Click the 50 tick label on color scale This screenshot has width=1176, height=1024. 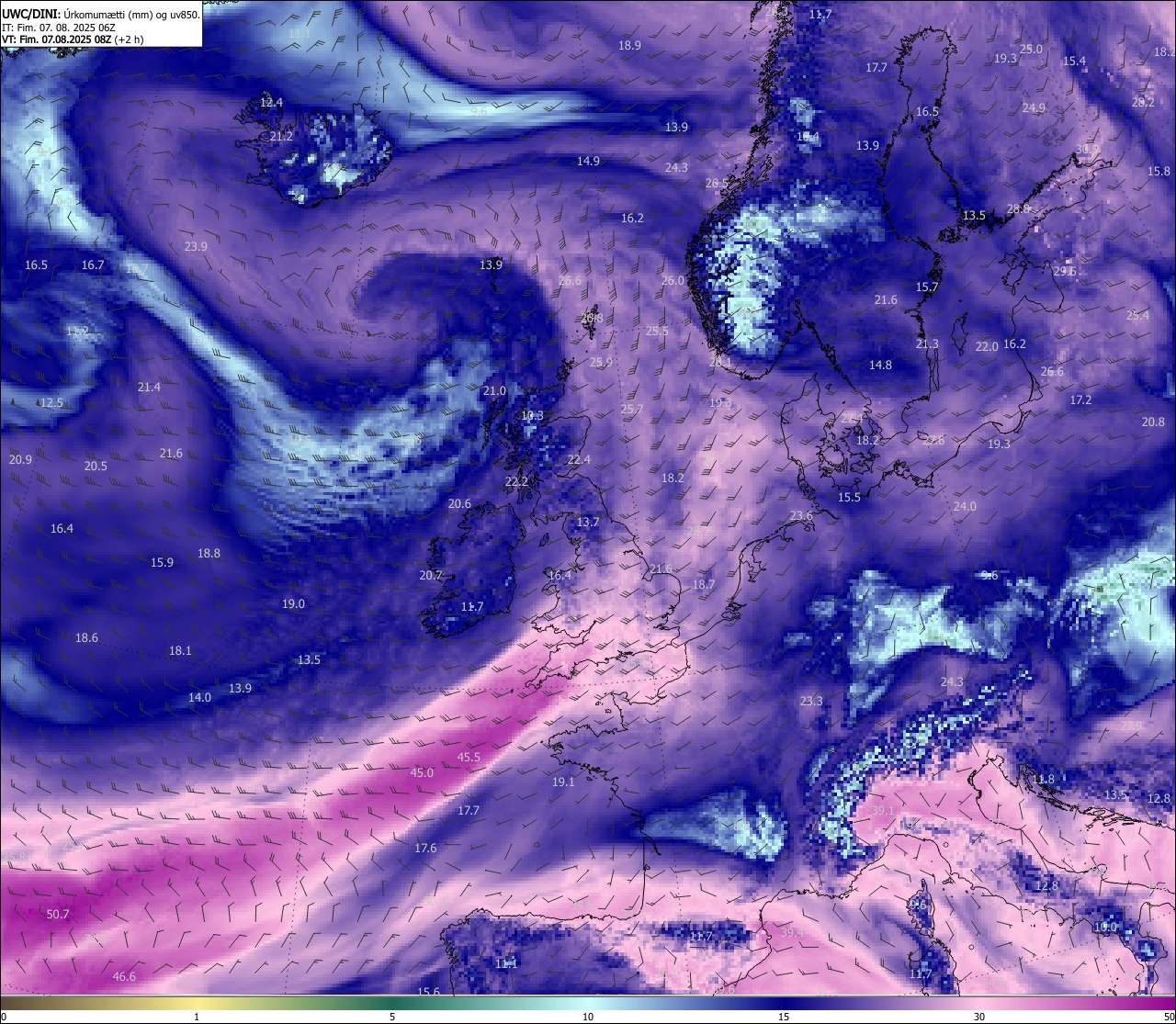pyautogui.click(x=1169, y=1018)
